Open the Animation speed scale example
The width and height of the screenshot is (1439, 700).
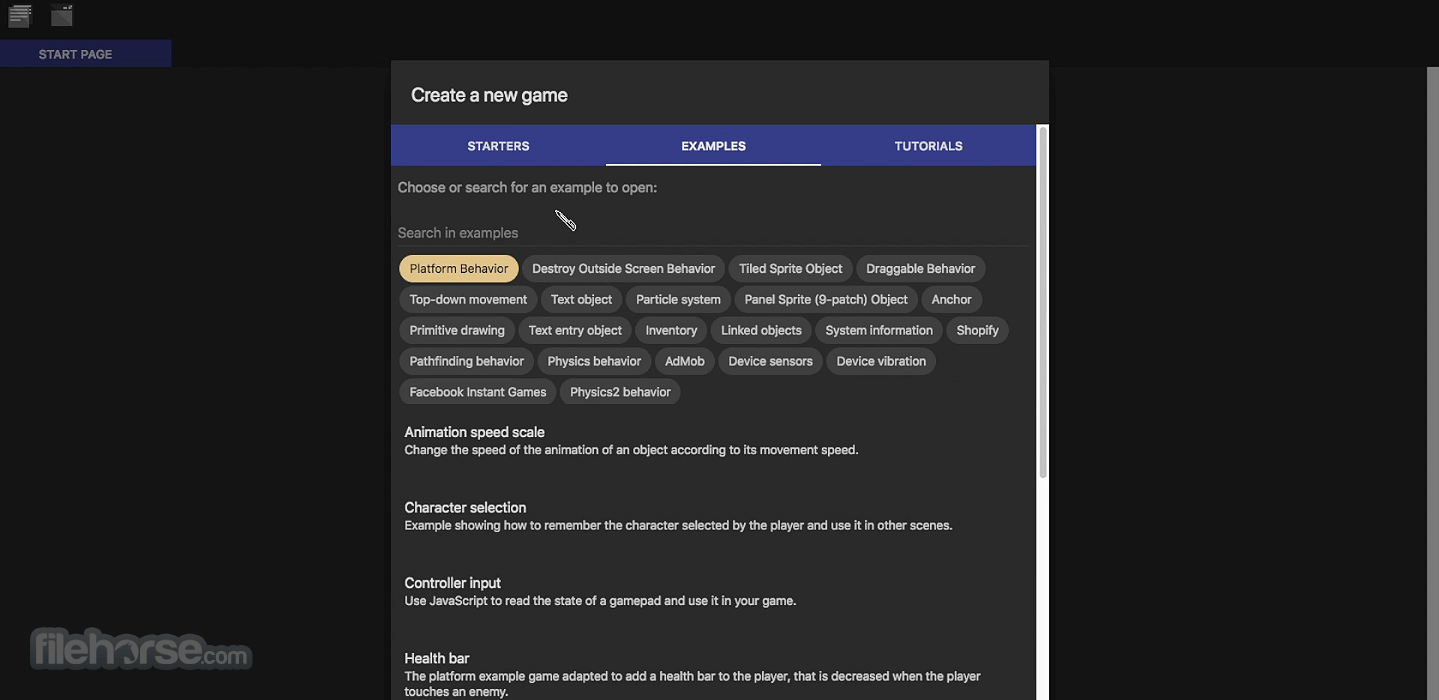point(713,441)
